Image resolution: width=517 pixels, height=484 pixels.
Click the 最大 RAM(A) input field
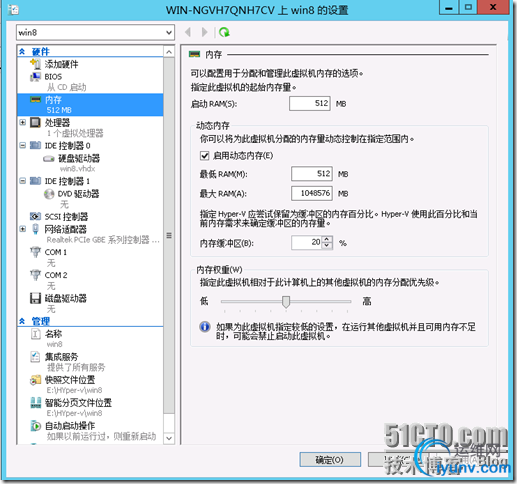point(312,193)
